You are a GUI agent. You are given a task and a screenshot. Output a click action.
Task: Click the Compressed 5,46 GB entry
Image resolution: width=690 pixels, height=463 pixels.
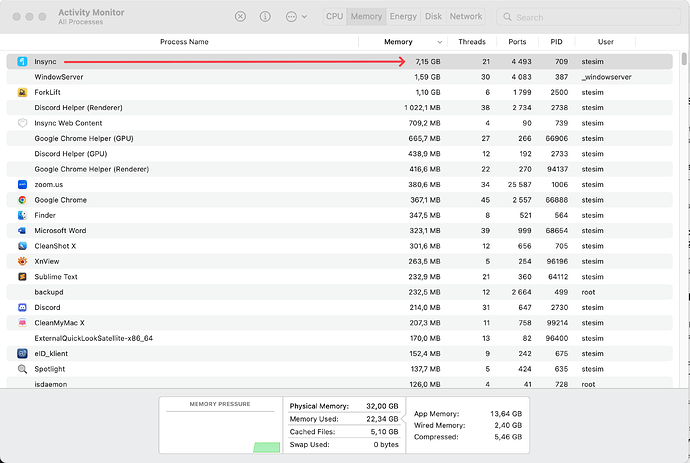(x=468, y=437)
